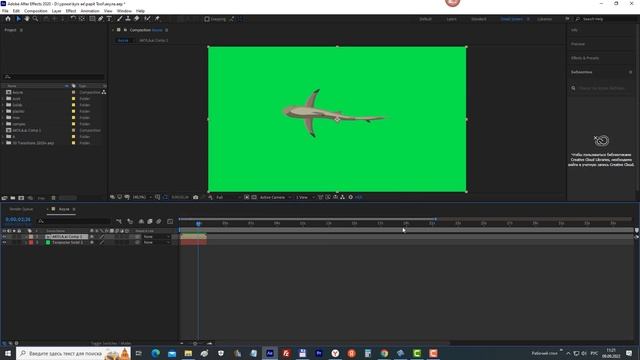Select the Hand tool

coord(27,19)
